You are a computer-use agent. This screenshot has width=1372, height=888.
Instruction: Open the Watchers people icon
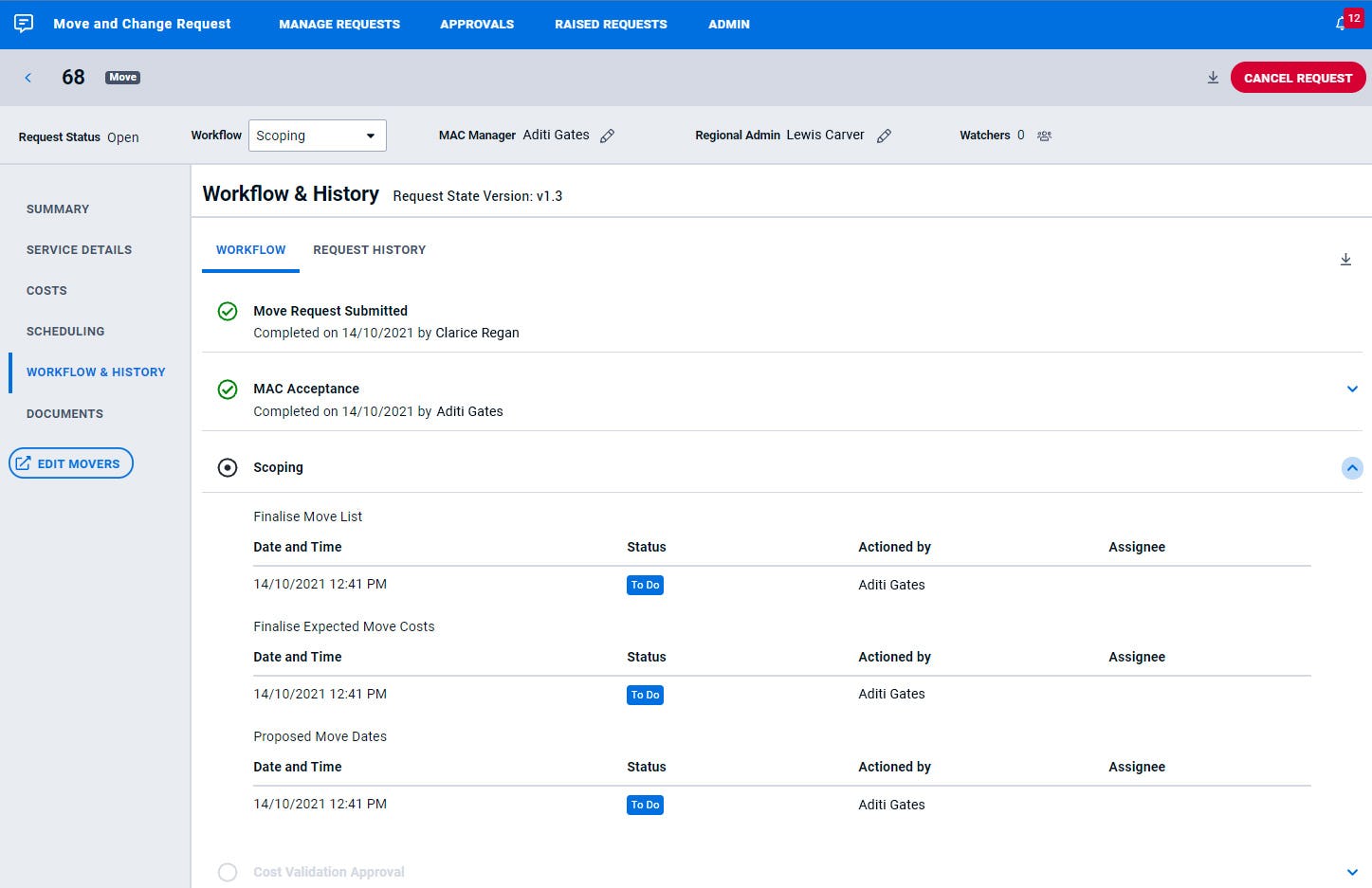[x=1044, y=136]
